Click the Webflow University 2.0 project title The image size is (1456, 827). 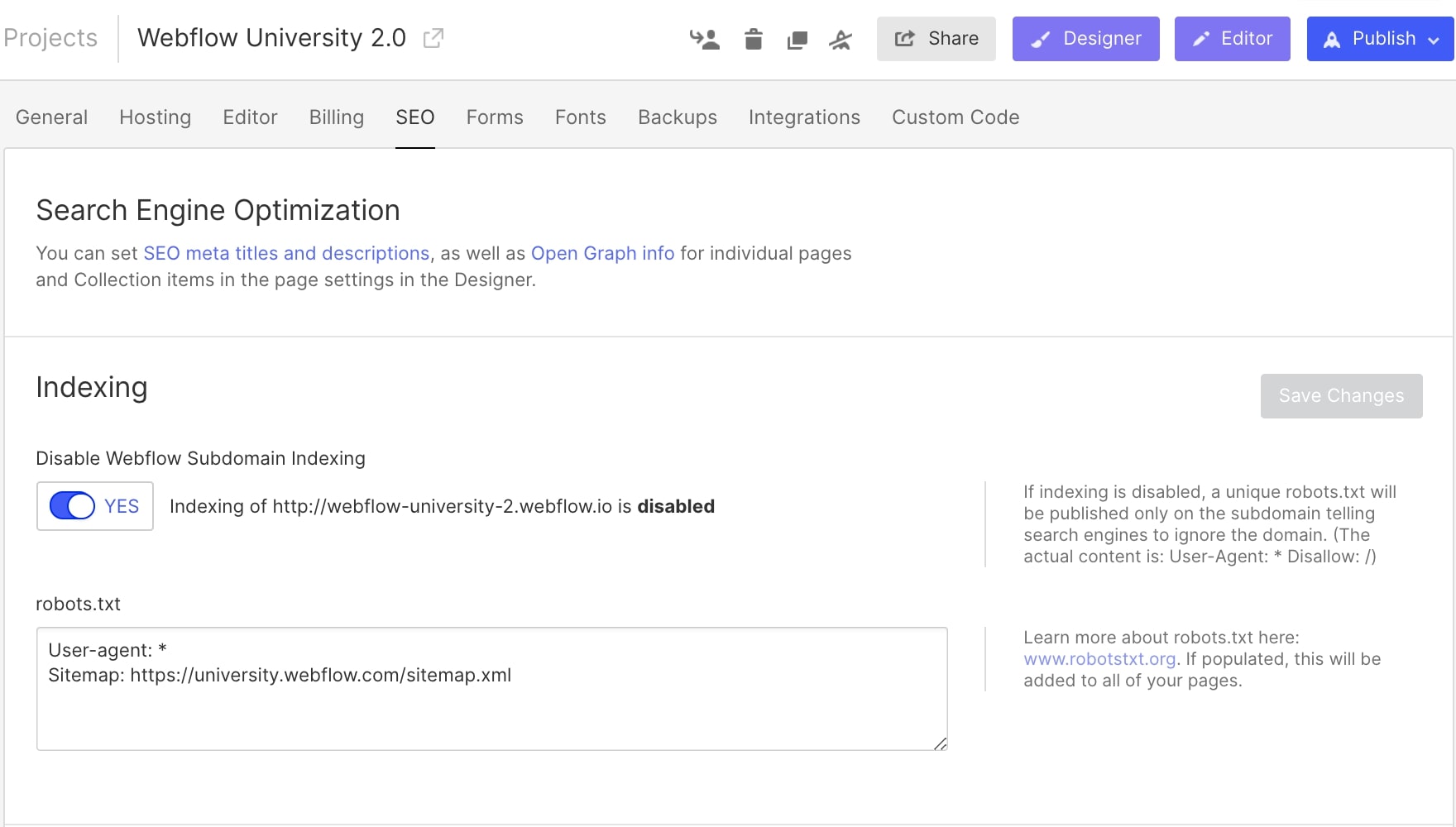pos(271,38)
